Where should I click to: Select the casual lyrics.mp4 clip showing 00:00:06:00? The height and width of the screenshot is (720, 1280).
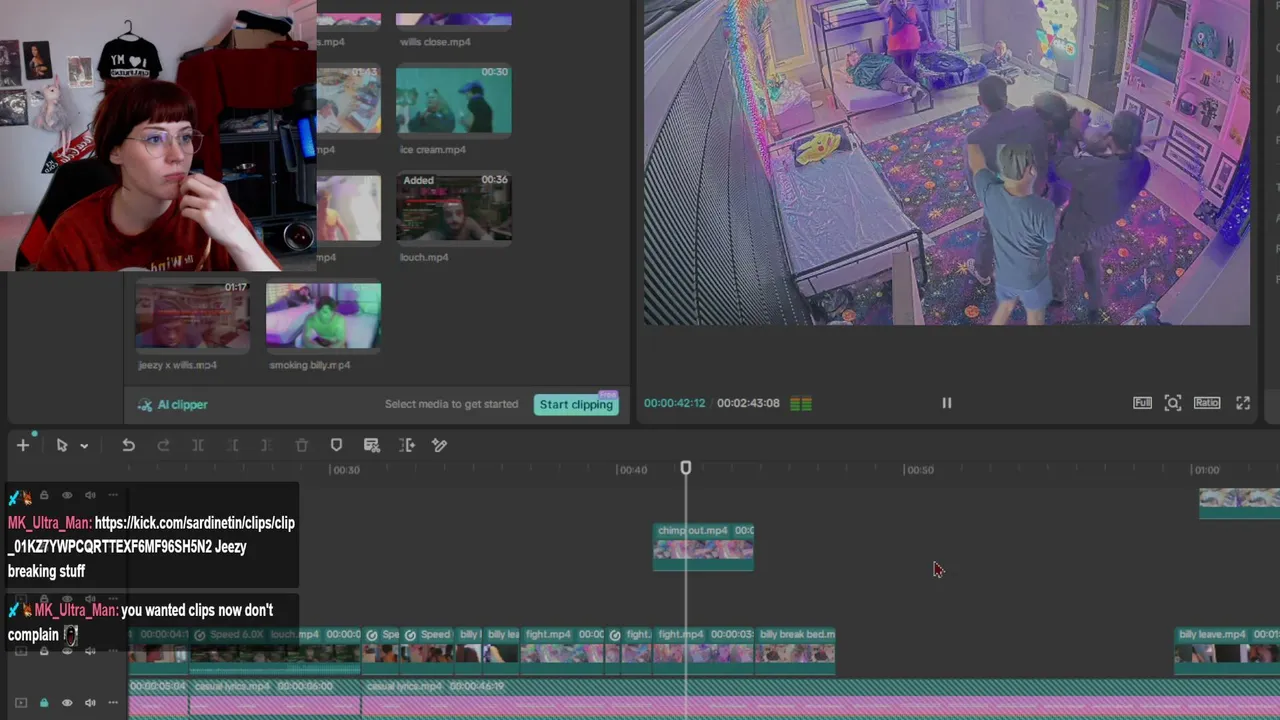click(275, 698)
